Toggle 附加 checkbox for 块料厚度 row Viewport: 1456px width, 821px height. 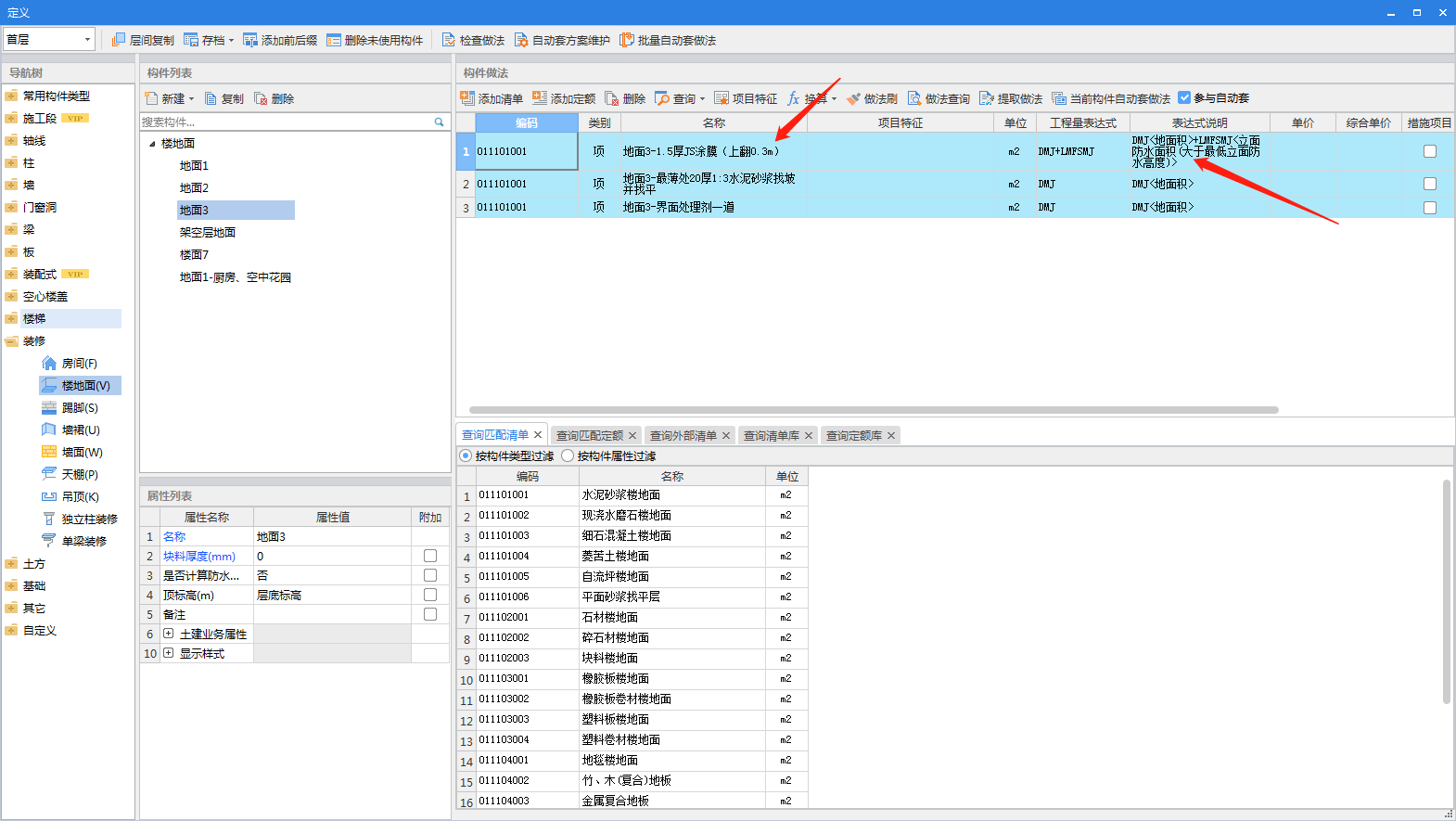click(430, 556)
